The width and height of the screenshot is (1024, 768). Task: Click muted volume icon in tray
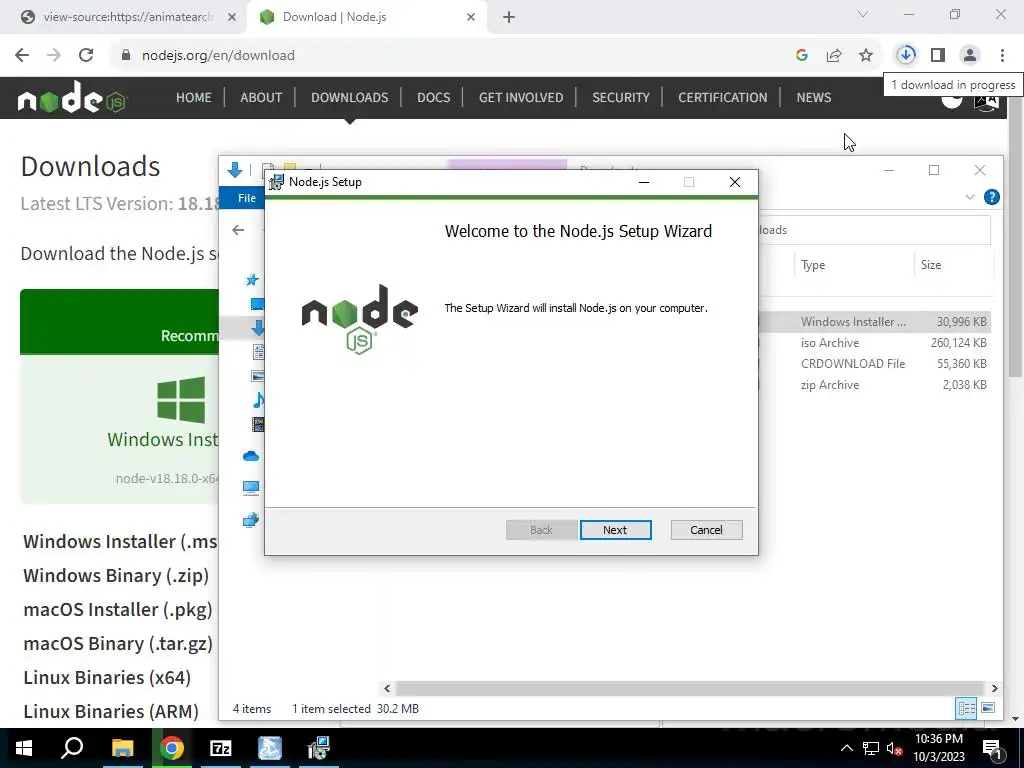click(894, 748)
